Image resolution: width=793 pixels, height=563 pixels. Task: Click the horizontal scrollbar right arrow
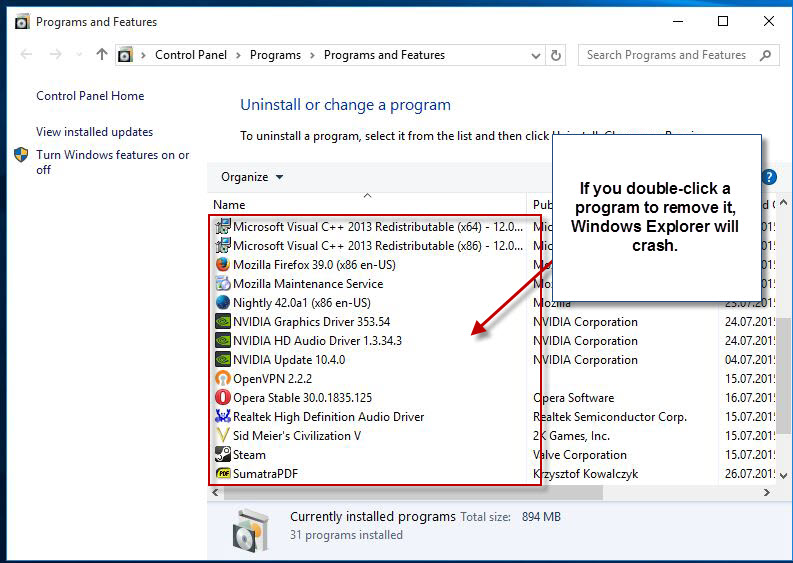pyautogui.click(x=767, y=492)
